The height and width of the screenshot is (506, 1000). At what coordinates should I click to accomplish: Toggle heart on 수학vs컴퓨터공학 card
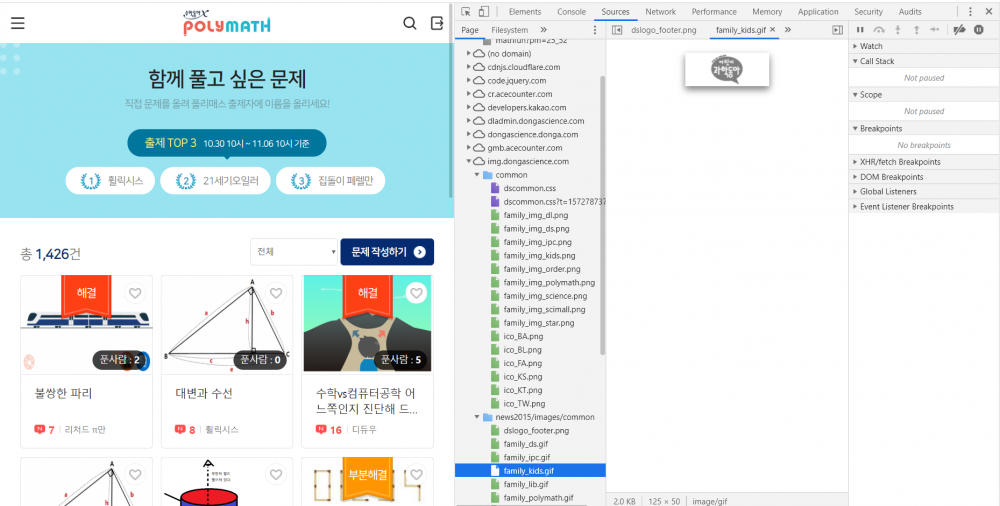(416, 293)
